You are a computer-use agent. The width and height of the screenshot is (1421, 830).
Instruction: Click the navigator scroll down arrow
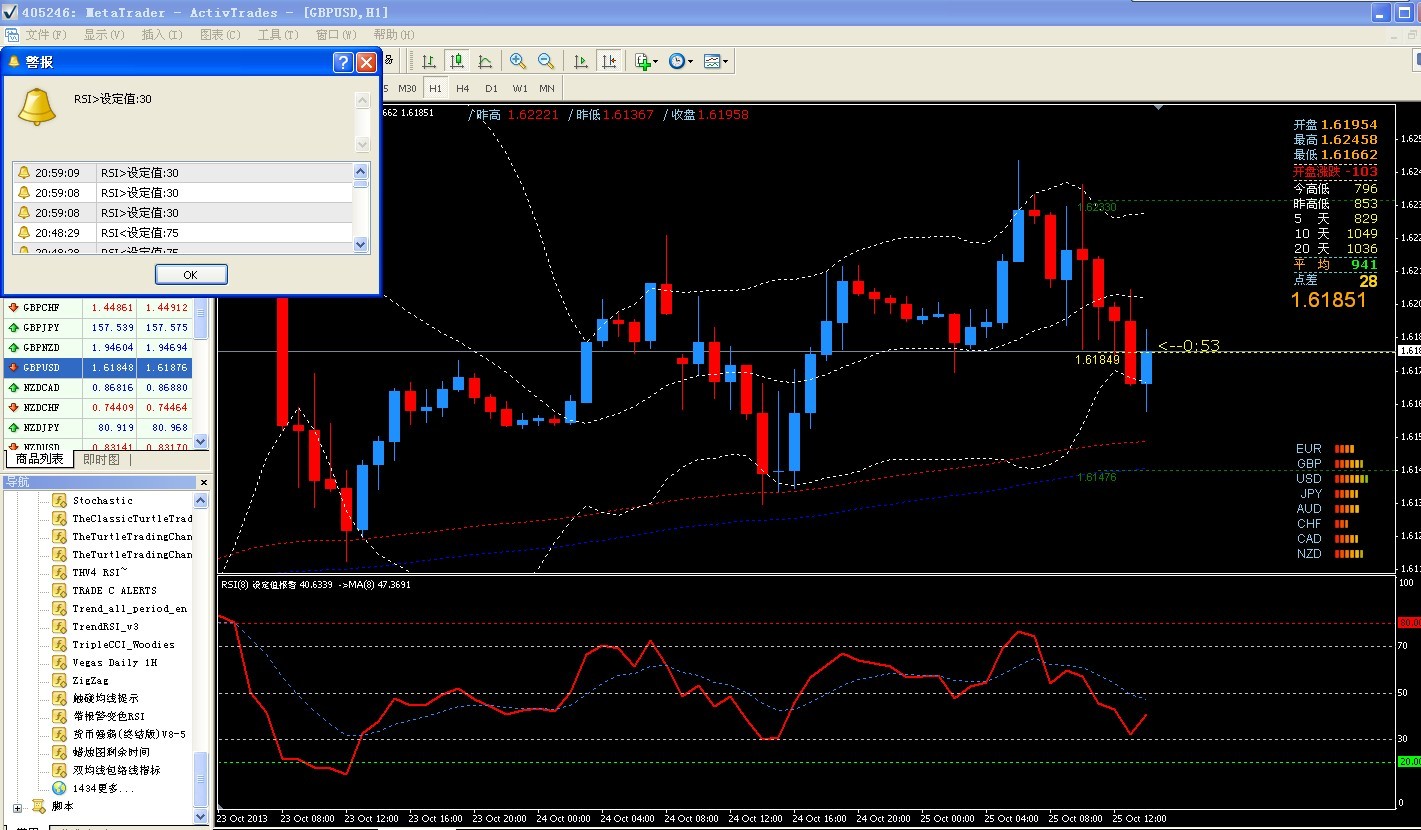tap(201, 816)
